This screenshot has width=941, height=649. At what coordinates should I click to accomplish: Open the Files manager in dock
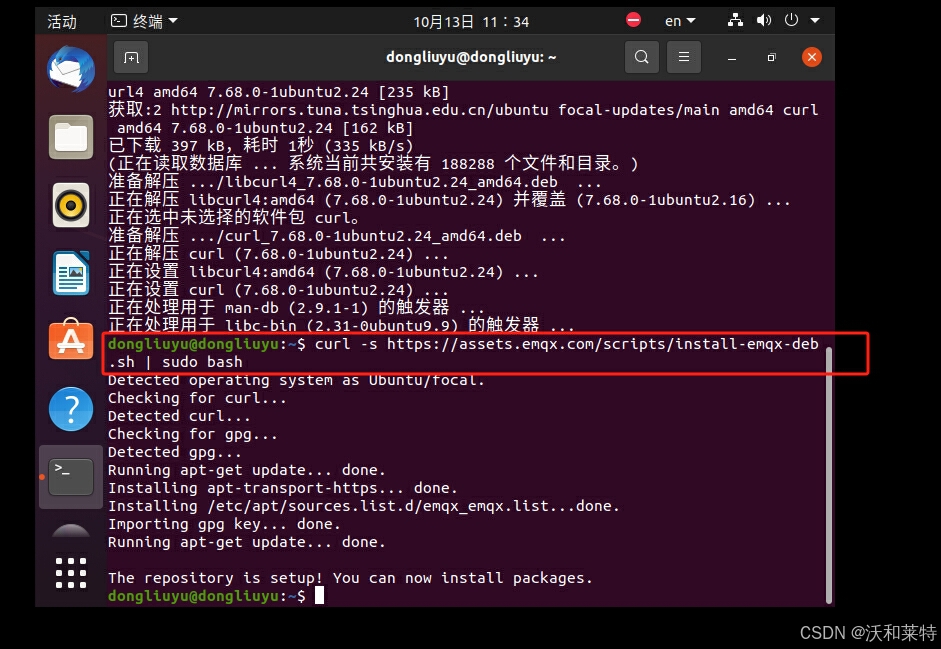coord(71,137)
